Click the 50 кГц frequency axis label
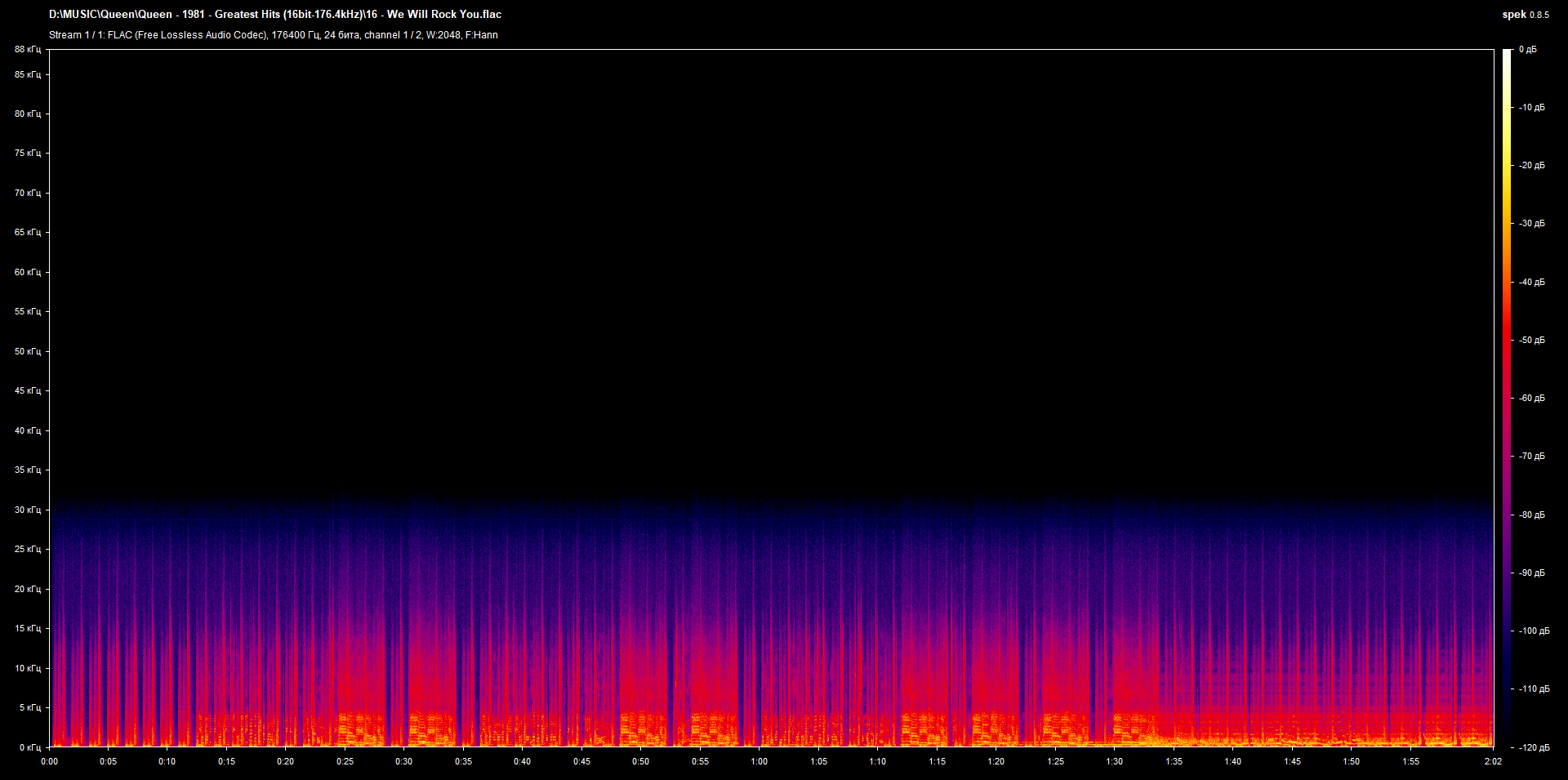Image resolution: width=1568 pixels, height=780 pixels. [x=28, y=351]
